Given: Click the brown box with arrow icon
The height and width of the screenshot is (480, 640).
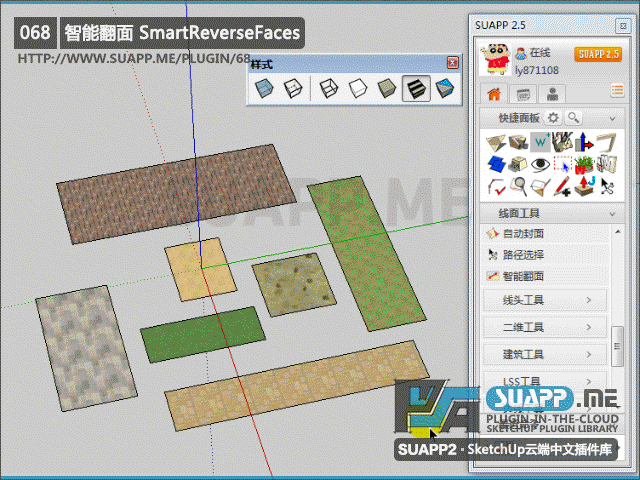Looking at the screenshot, I should [x=518, y=142].
